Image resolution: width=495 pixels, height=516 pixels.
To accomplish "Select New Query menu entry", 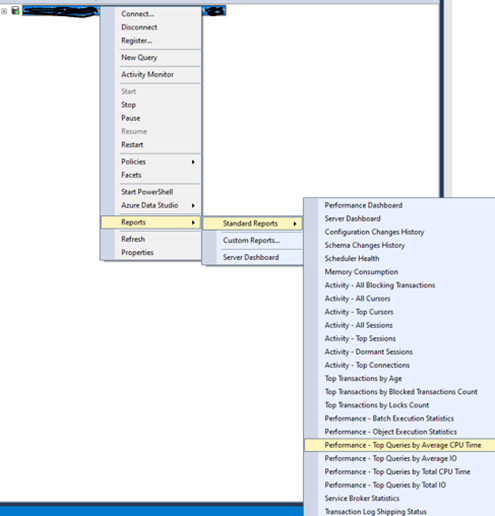I will pyautogui.click(x=139, y=58).
